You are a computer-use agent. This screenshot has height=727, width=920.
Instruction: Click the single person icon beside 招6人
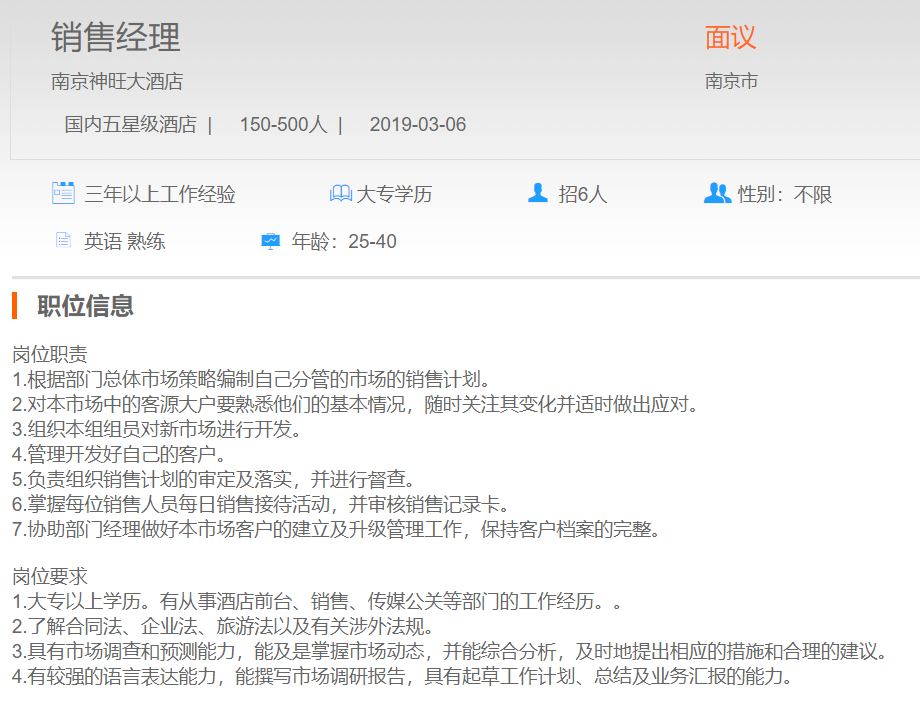click(x=538, y=193)
